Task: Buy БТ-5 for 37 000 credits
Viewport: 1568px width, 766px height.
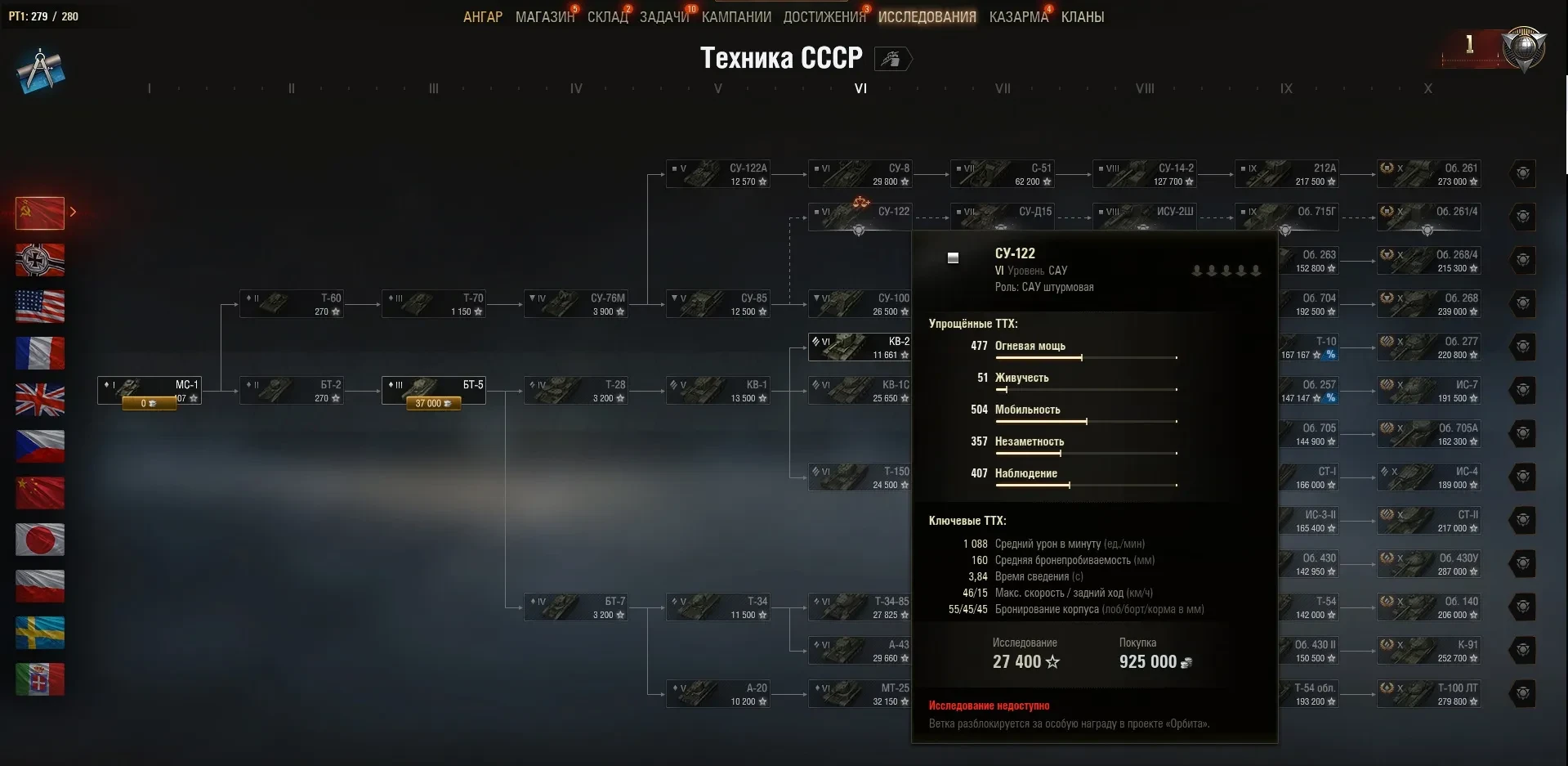Action: [433, 404]
